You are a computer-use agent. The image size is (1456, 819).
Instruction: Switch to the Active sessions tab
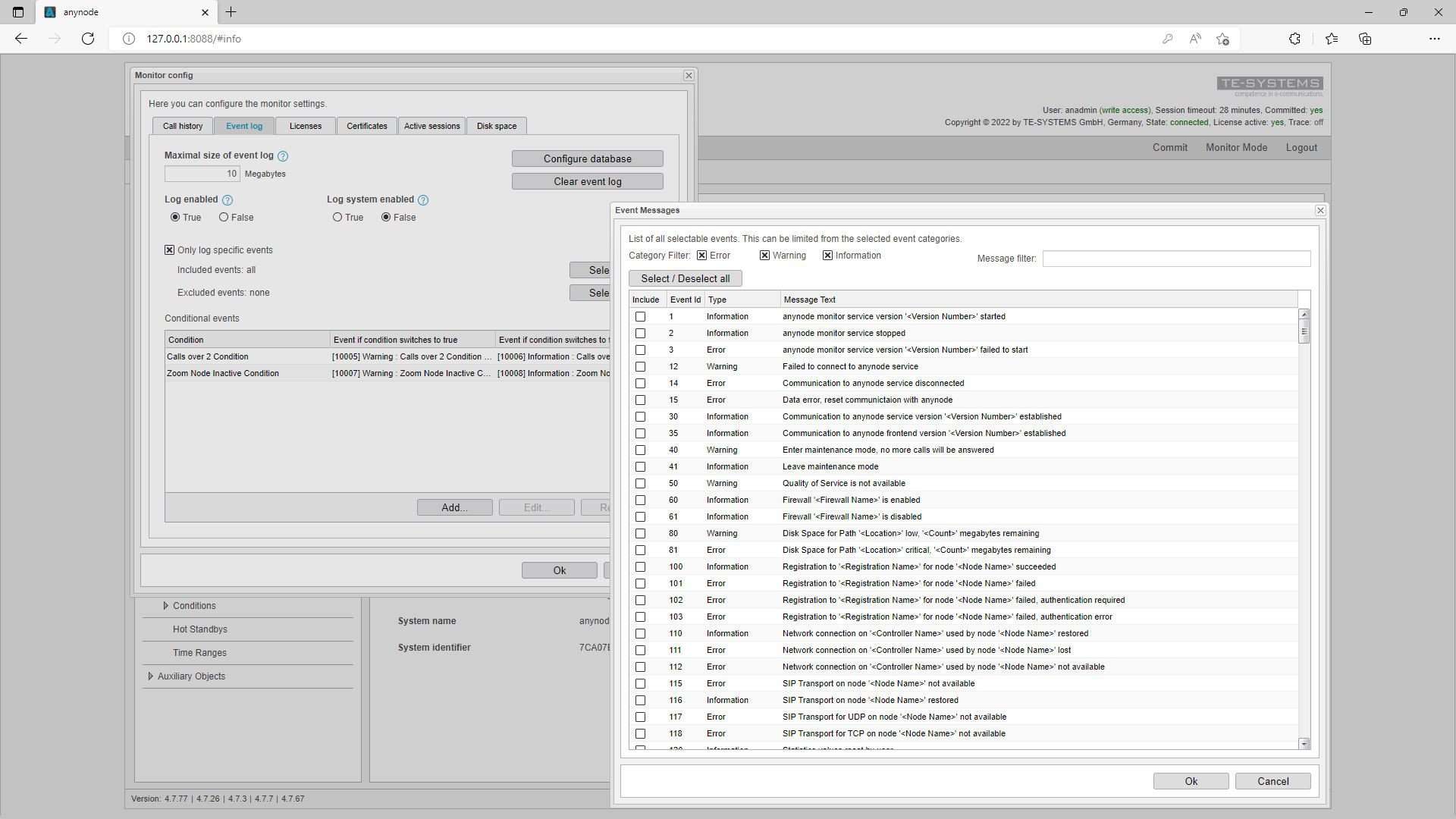tap(432, 126)
